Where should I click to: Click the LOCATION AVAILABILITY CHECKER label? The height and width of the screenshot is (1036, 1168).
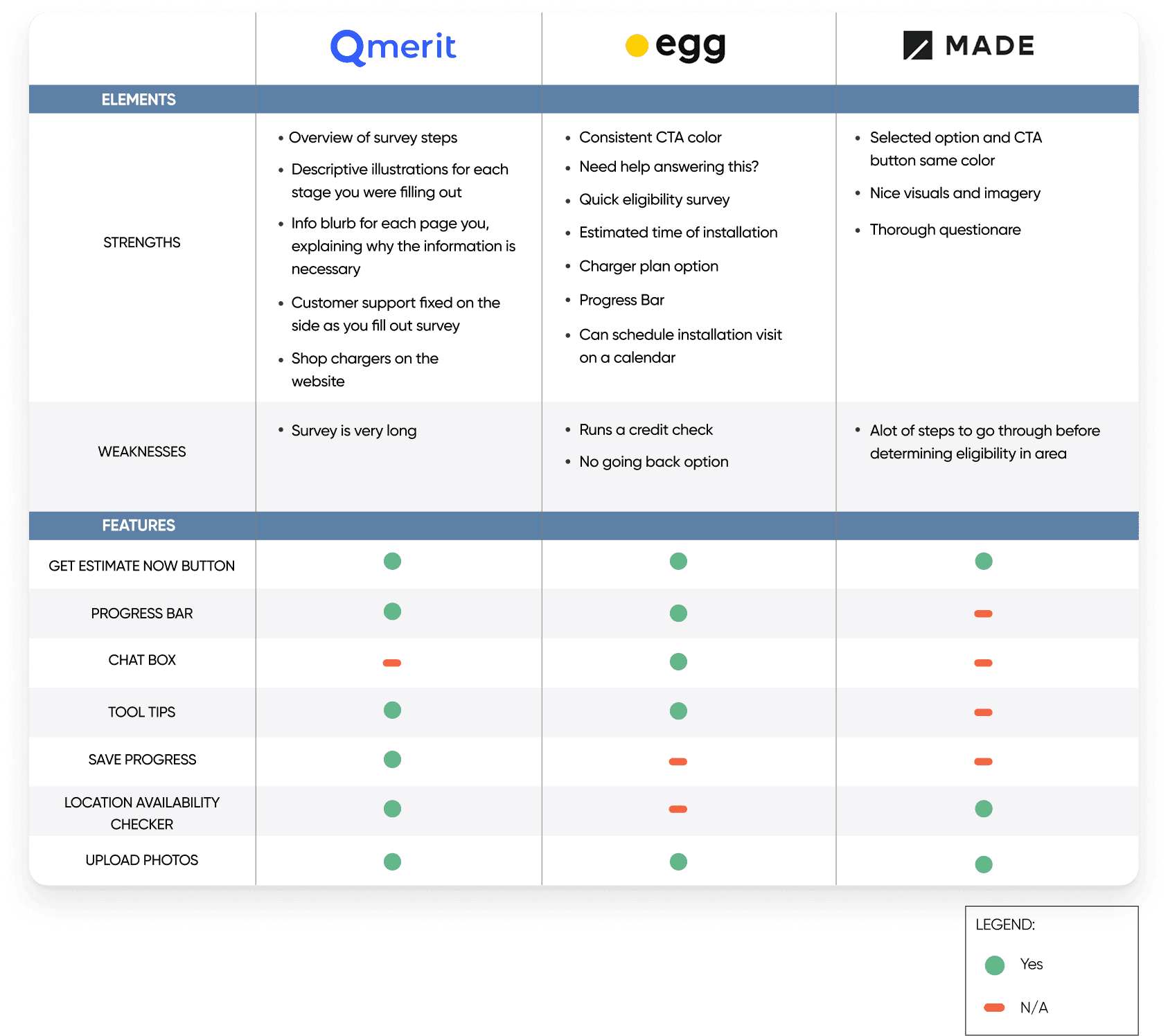pyautogui.click(x=142, y=813)
